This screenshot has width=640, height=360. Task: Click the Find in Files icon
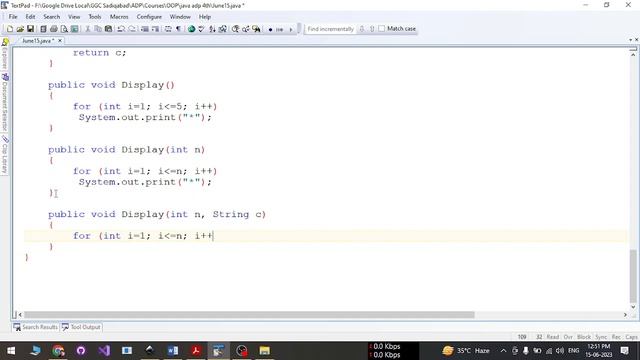(x=256, y=29)
